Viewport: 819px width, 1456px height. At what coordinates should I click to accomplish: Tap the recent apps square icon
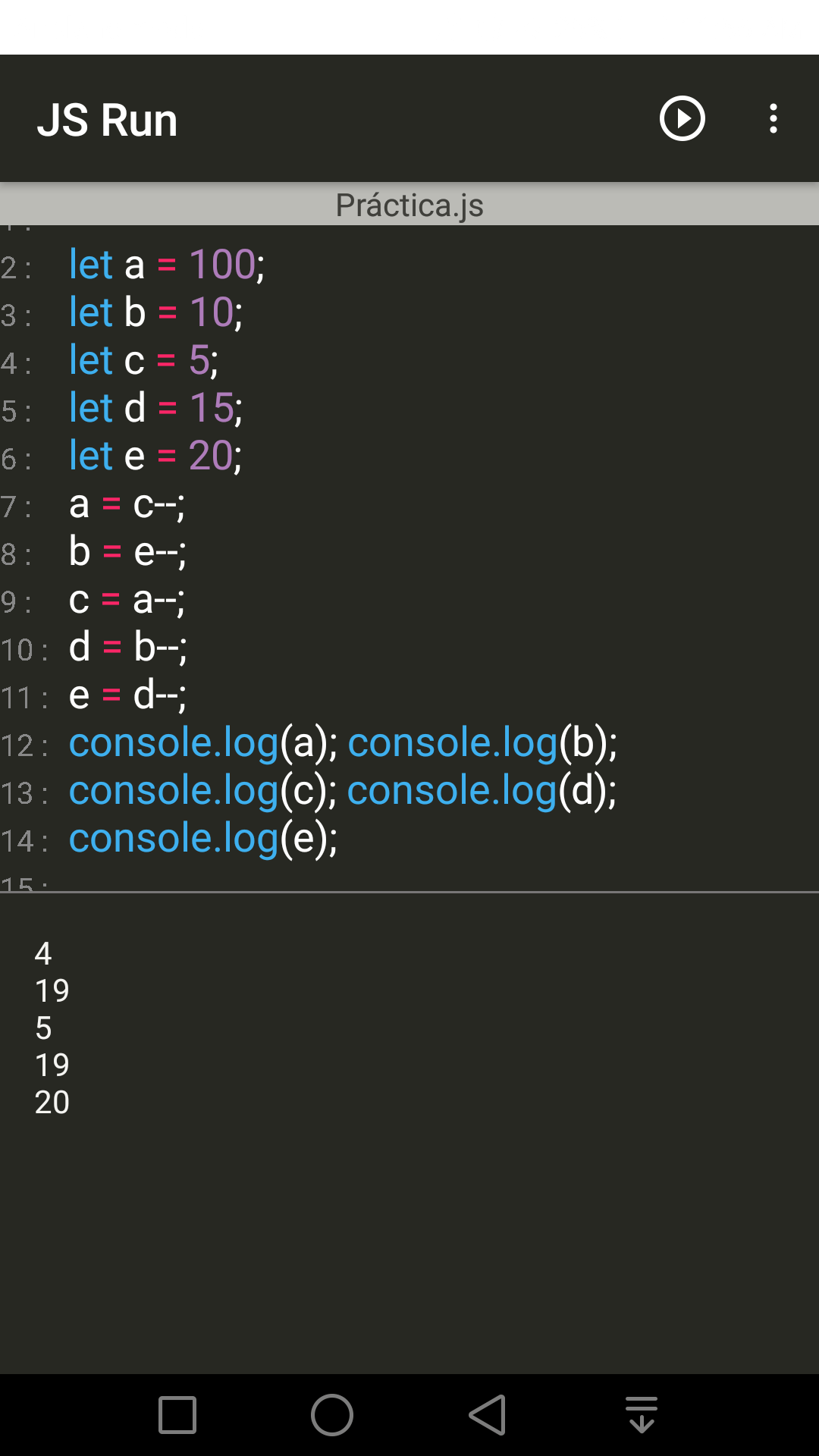176,1413
